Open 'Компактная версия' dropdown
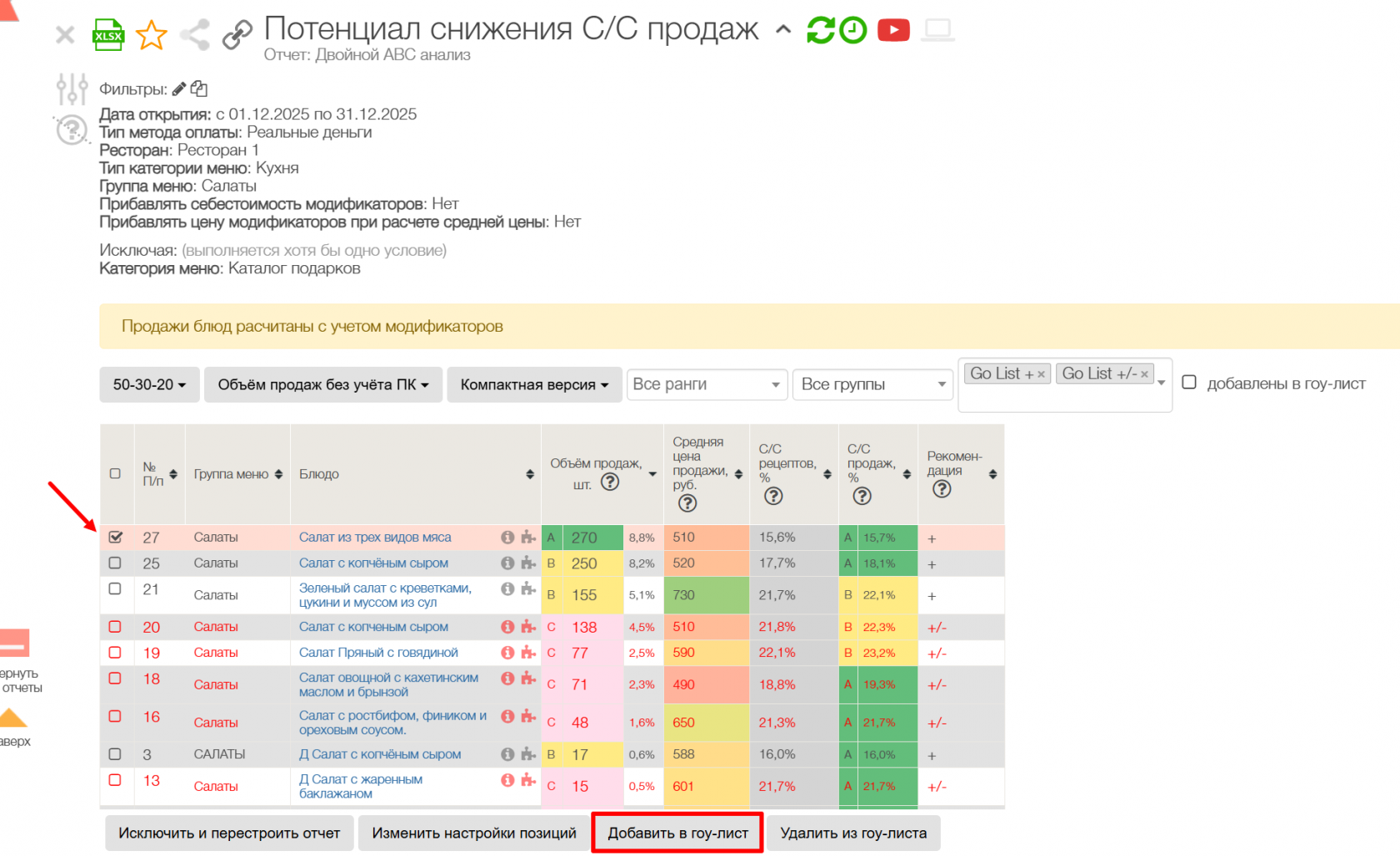 pos(534,384)
